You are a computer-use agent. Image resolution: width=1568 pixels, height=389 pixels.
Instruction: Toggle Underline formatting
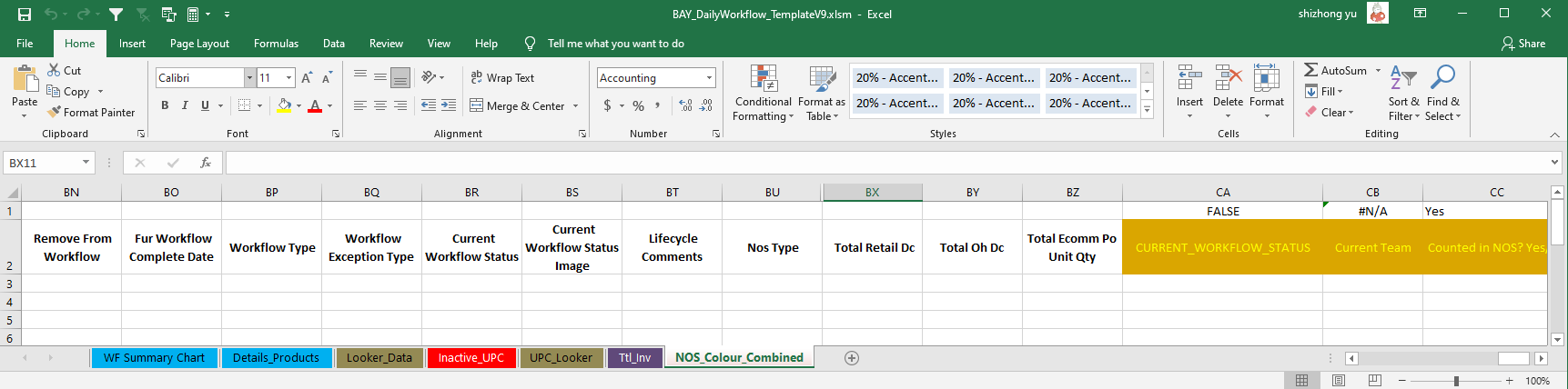(205, 105)
